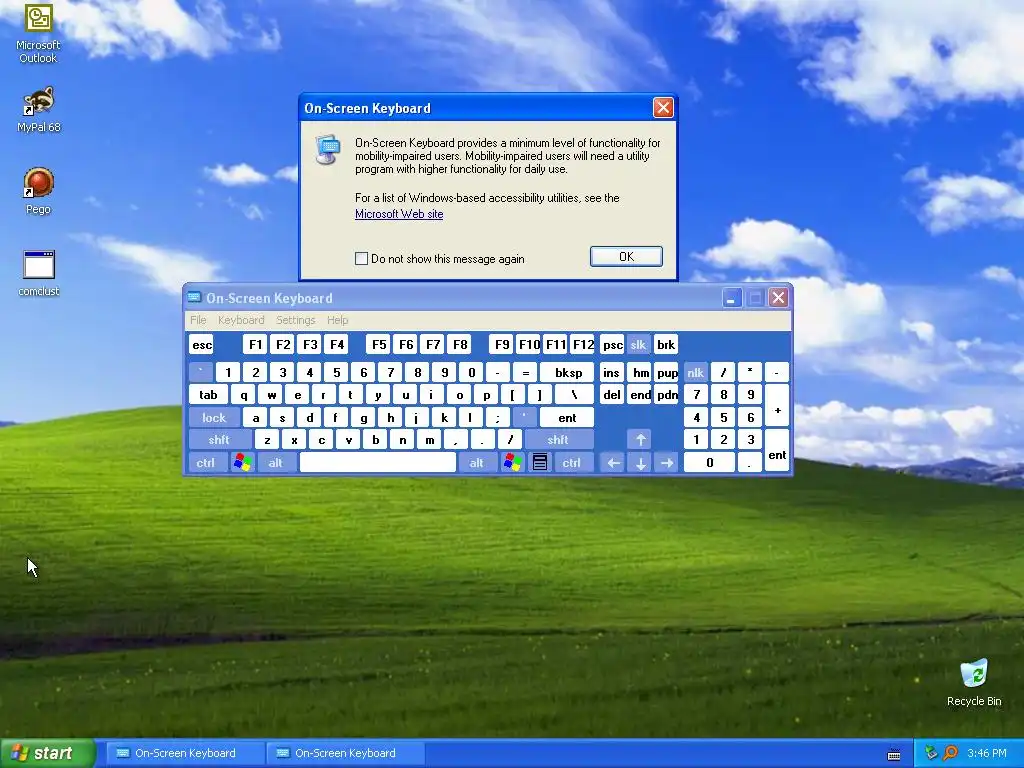Click the right arrow key
Viewport: 1024px width, 768px height.
tap(667, 462)
